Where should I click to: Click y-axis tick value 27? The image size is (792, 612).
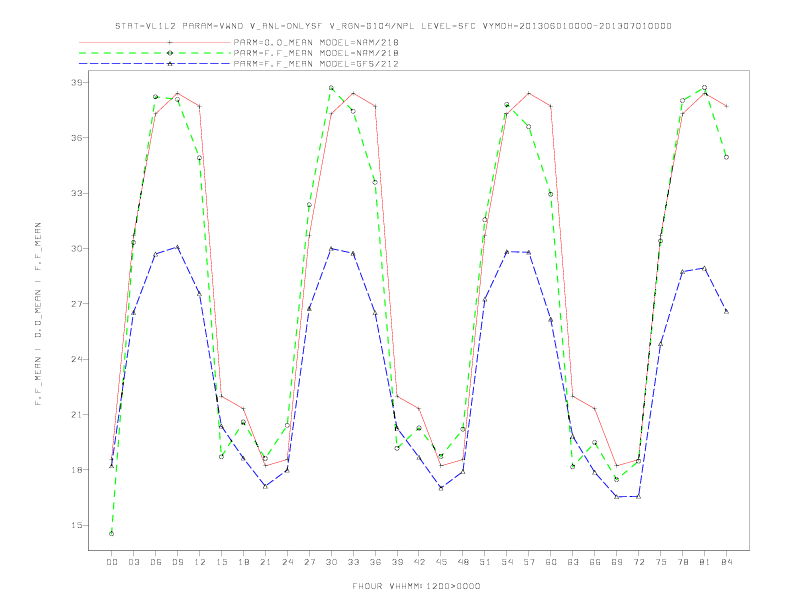click(x=77, y=304)
